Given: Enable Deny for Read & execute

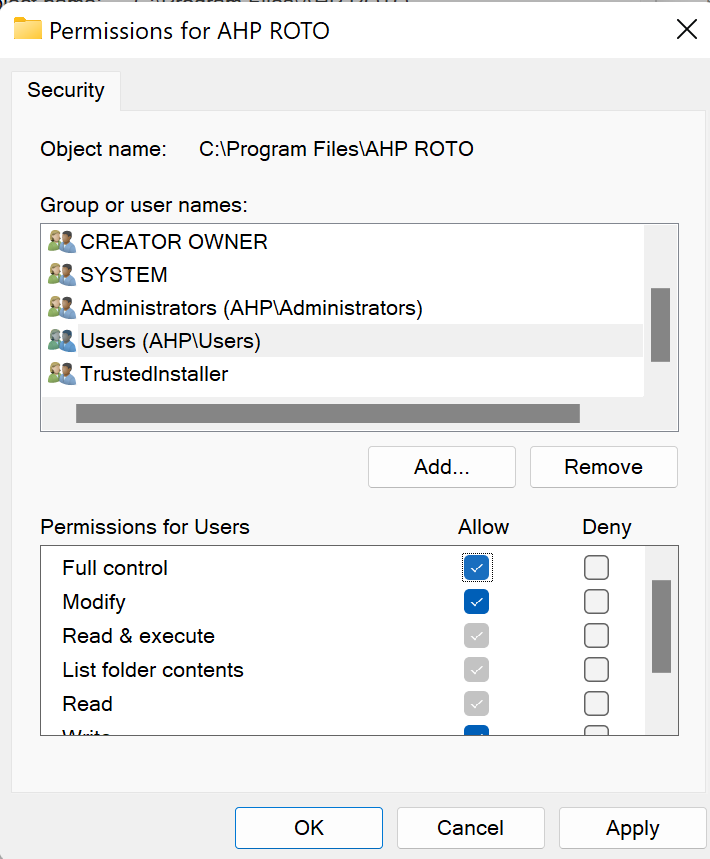Looking at the screenshot, I should (596, 635).
